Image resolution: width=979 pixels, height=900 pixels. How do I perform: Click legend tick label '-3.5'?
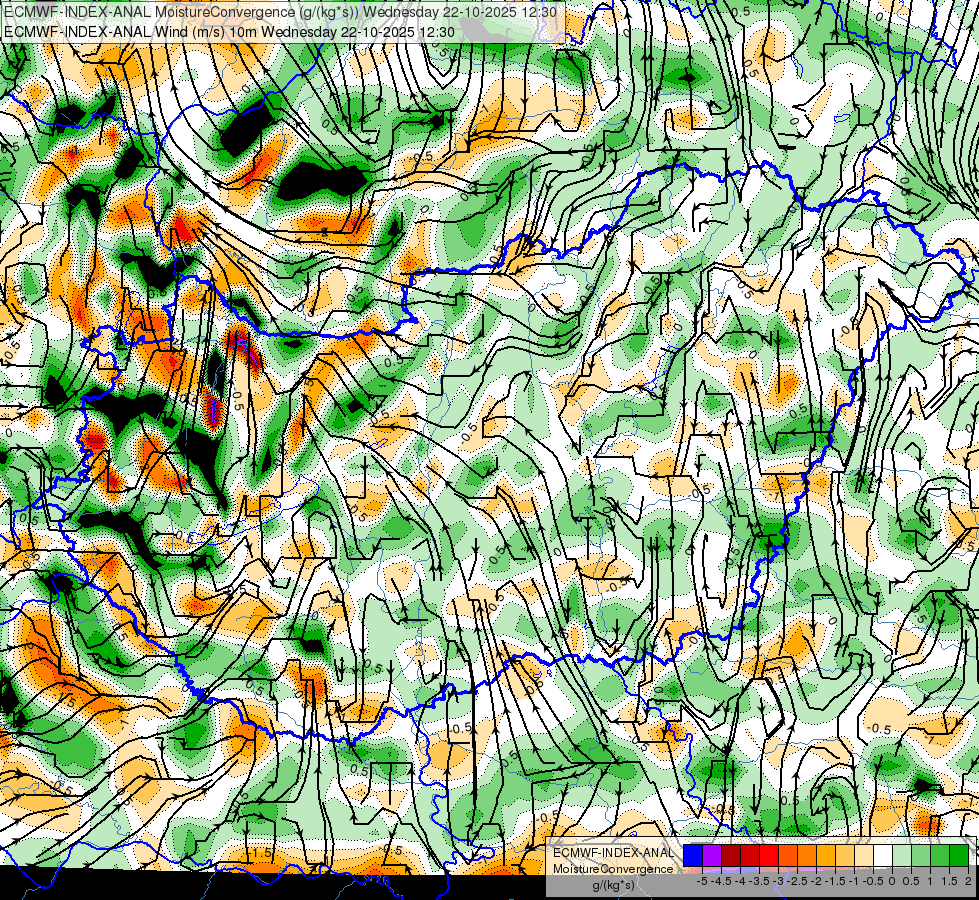(760, 881)
